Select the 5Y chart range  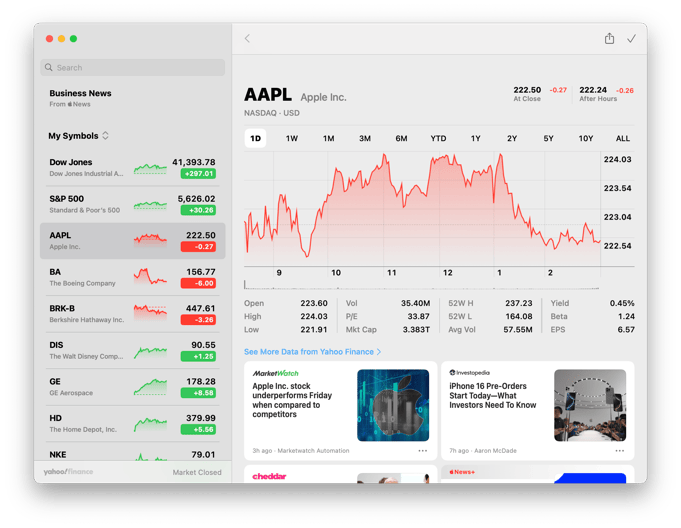click(549, 139)
